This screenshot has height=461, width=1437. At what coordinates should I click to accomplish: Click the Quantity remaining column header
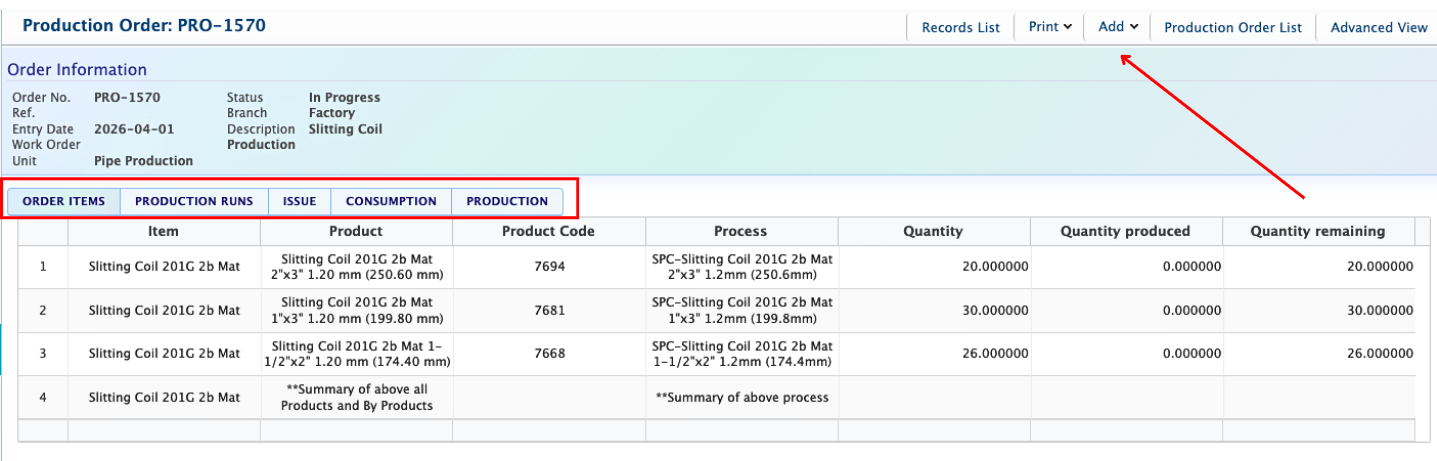(x=1317, y=231)
